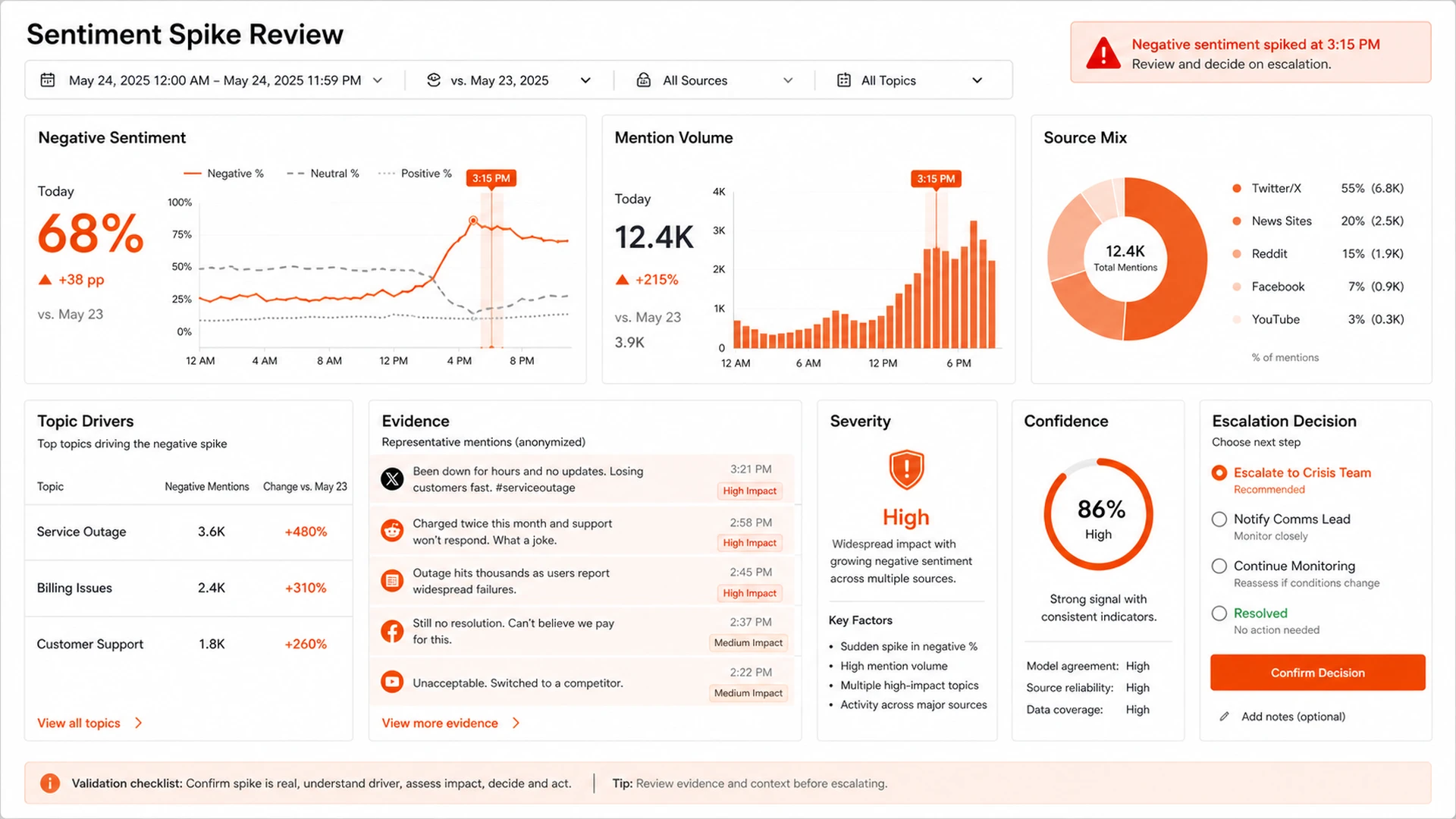Click the 68% negative sentiment value

(90, 234)
